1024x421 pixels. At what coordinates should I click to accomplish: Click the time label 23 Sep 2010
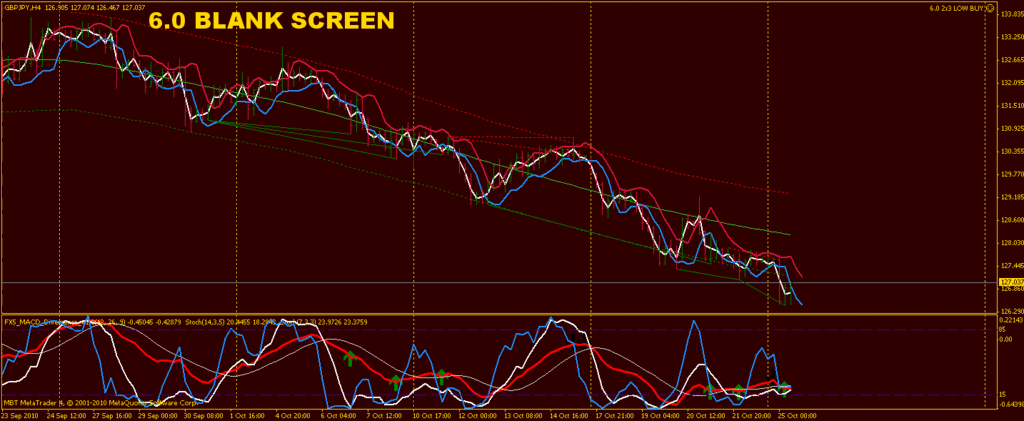[20, 414]
